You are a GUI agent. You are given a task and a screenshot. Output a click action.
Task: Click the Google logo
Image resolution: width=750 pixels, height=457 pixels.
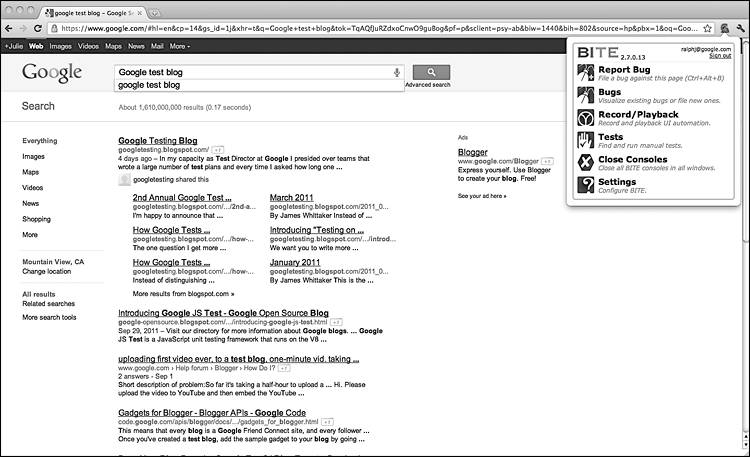coord(52,73)
